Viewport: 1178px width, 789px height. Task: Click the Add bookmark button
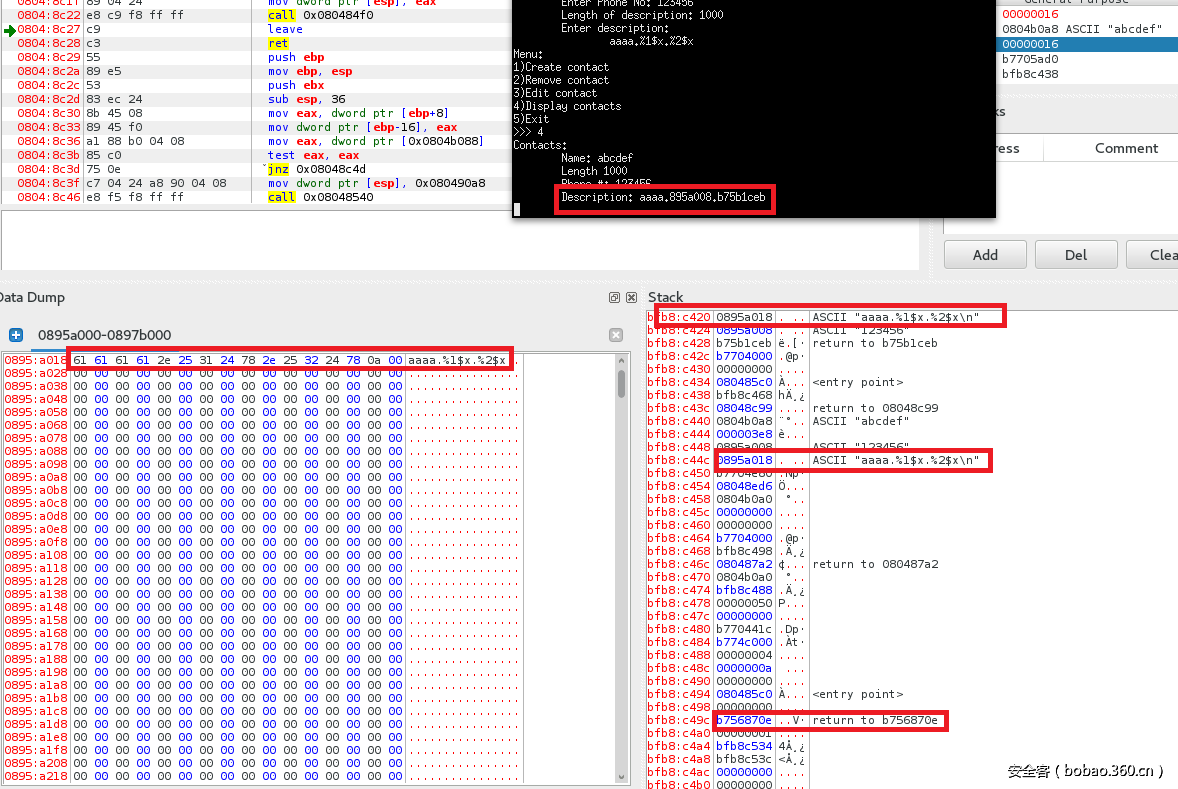(x=985, y=254)
